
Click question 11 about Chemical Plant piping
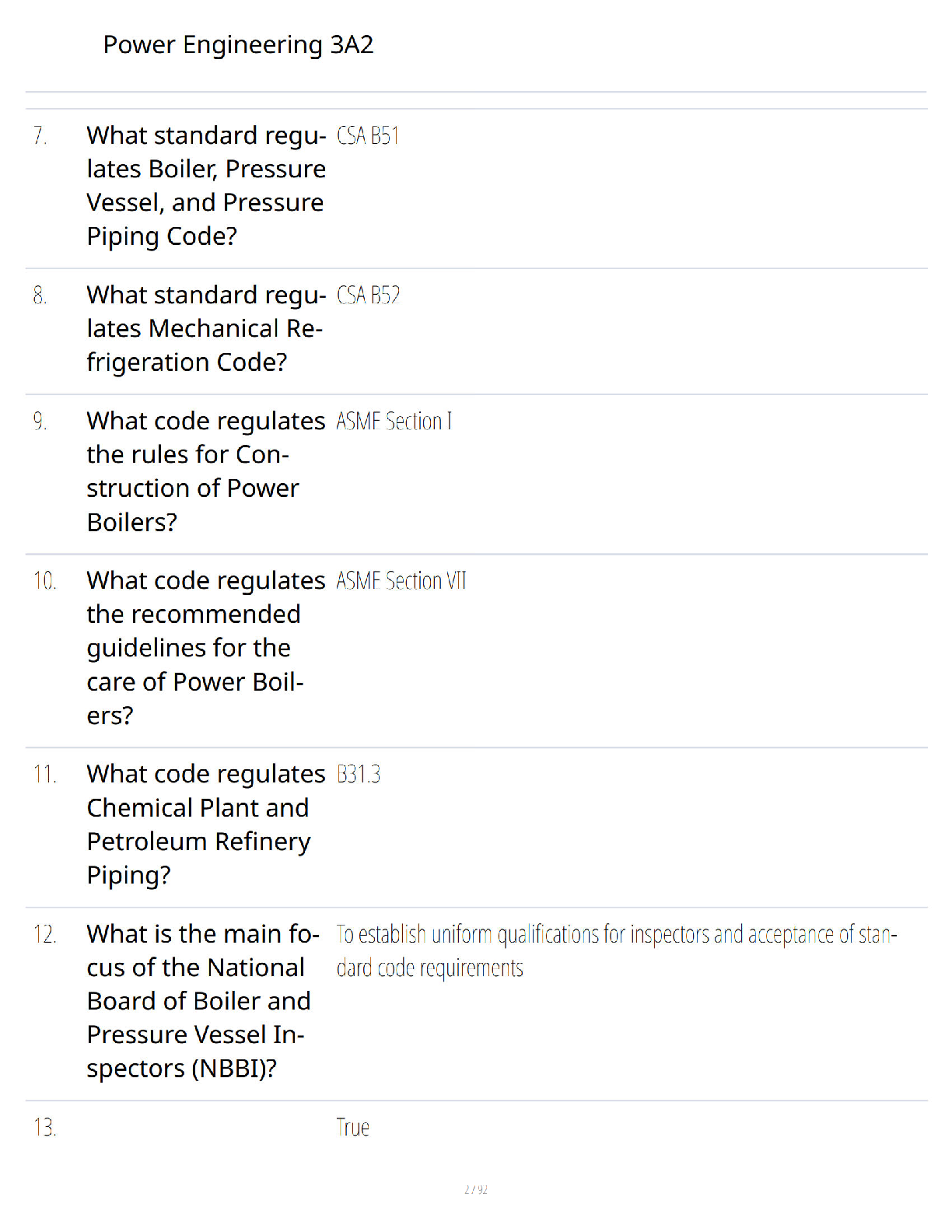(x=206, y=824)
